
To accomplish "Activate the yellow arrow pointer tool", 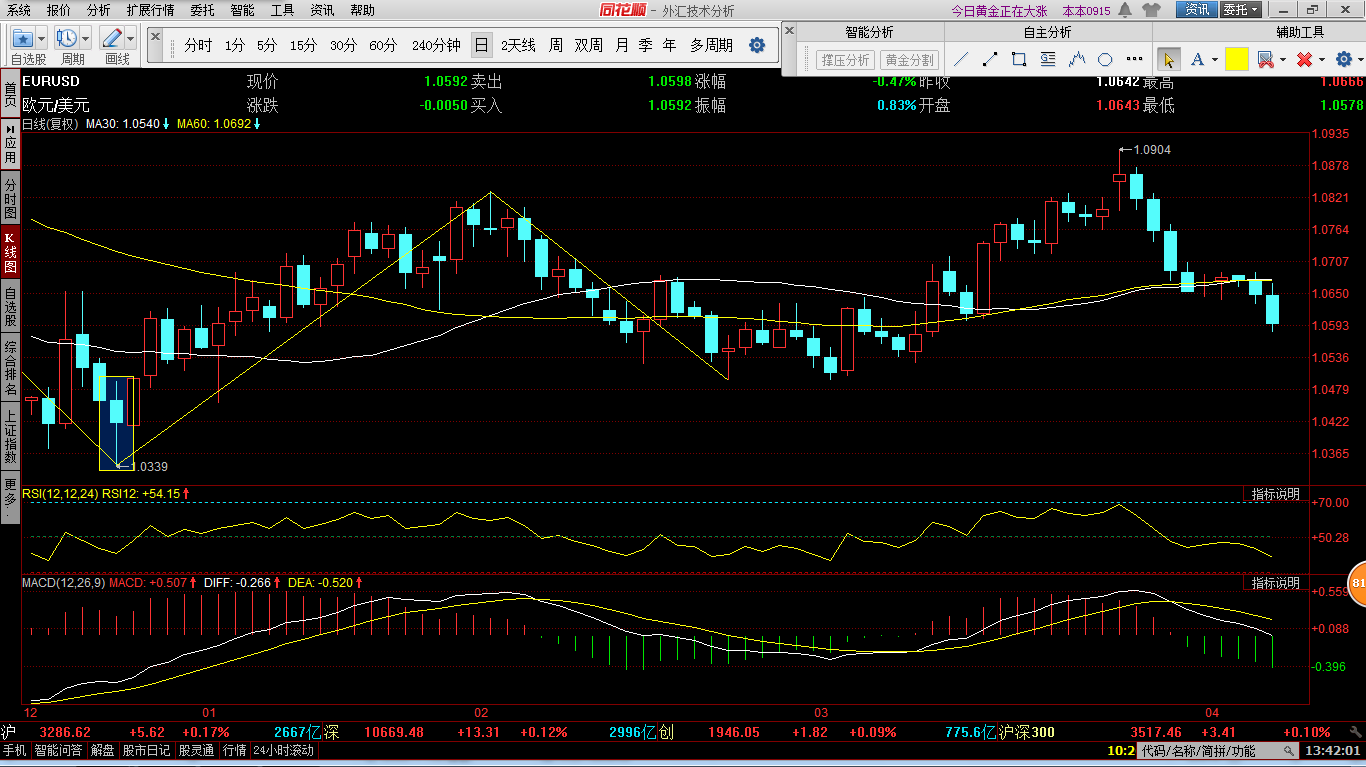I will (x=1167, y=59).
